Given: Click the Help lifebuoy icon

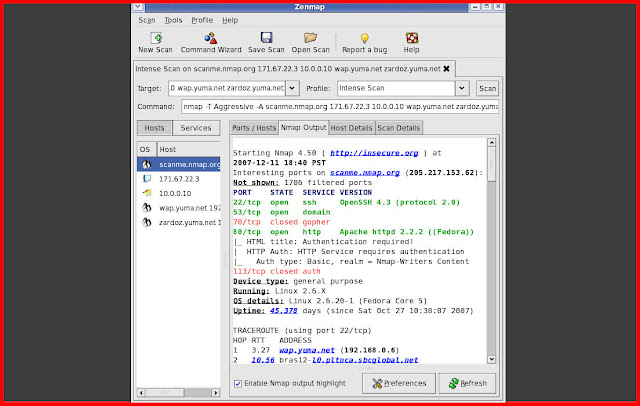Looking at the screenshot, I should coord(411,38).
